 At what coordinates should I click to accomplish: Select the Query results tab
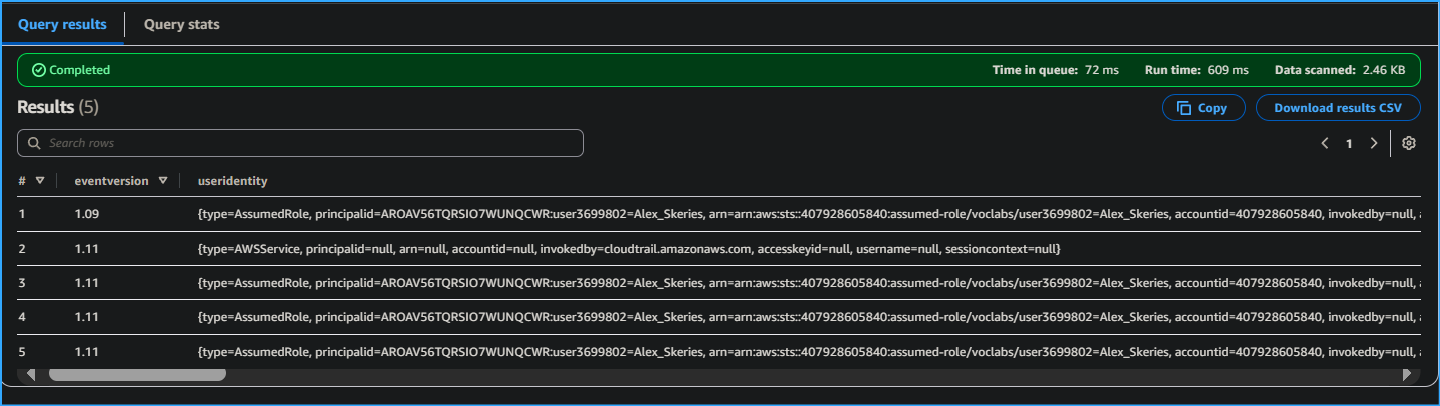click(62, 24)
